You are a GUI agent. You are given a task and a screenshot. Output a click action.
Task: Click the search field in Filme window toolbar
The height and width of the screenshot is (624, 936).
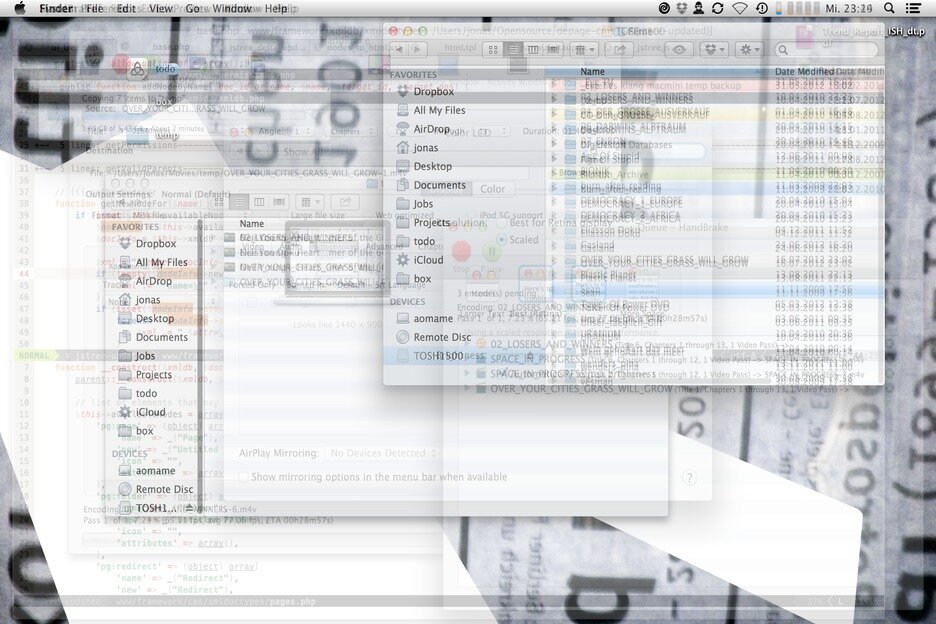pyautogui.click(x=827, y=50)
